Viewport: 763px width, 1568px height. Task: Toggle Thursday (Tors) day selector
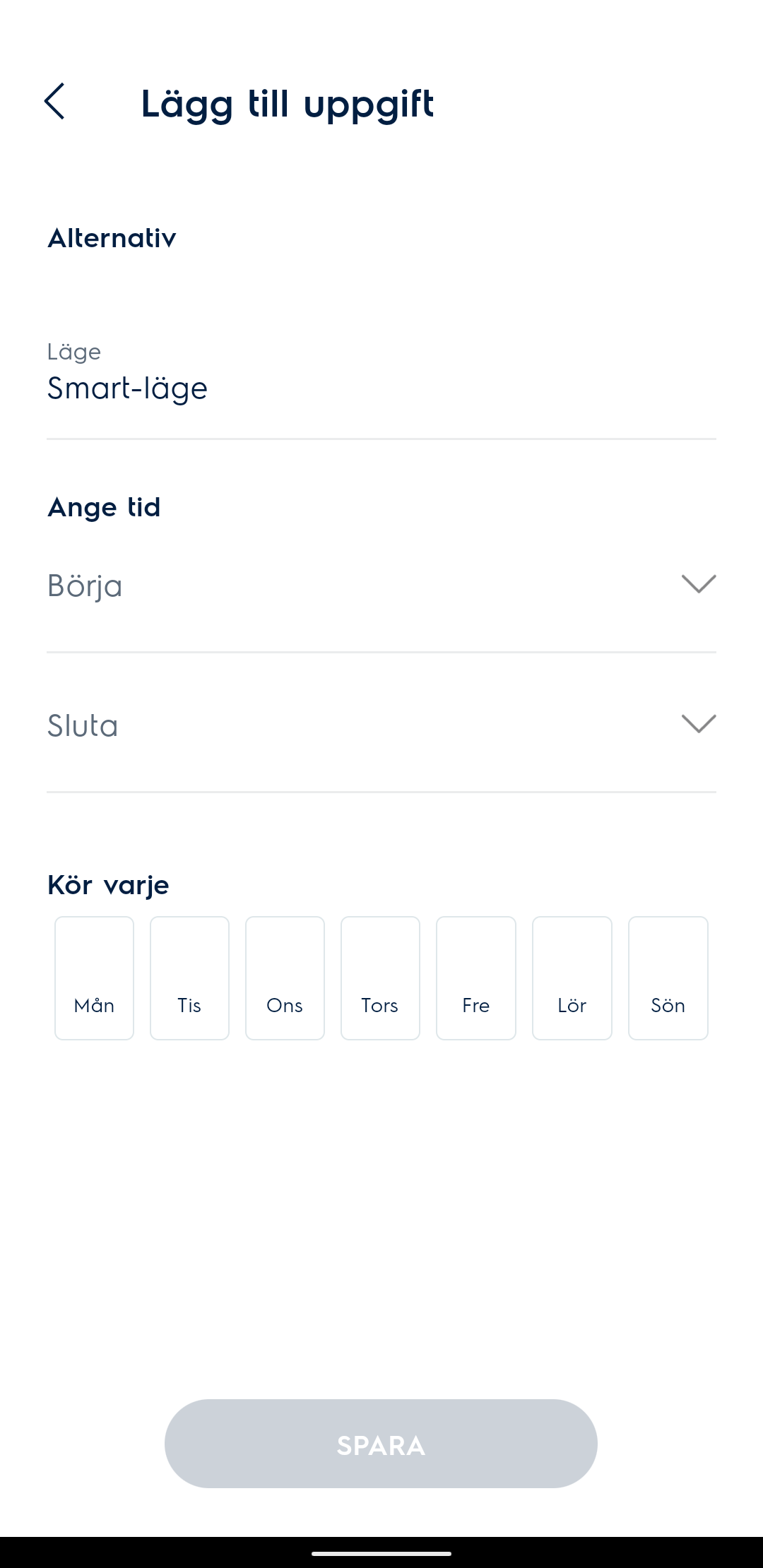(x=380, y=978)
